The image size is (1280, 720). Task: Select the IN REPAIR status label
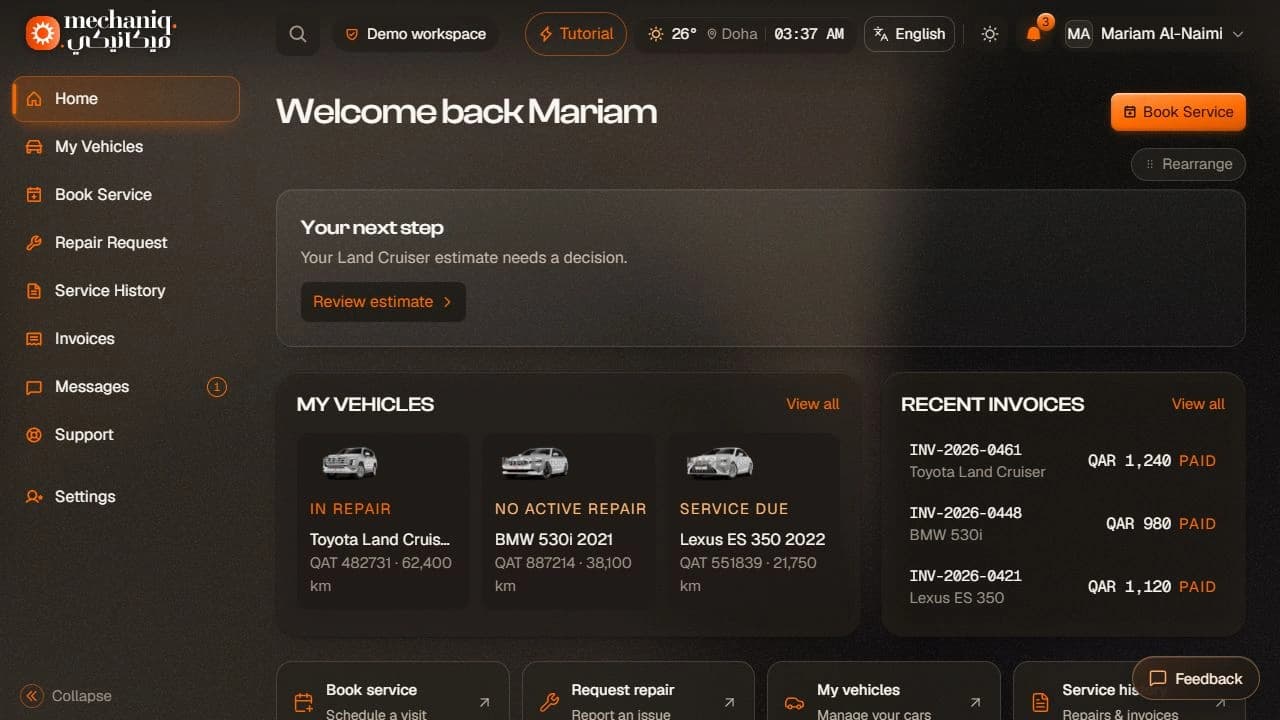click(x=350, y=509)
